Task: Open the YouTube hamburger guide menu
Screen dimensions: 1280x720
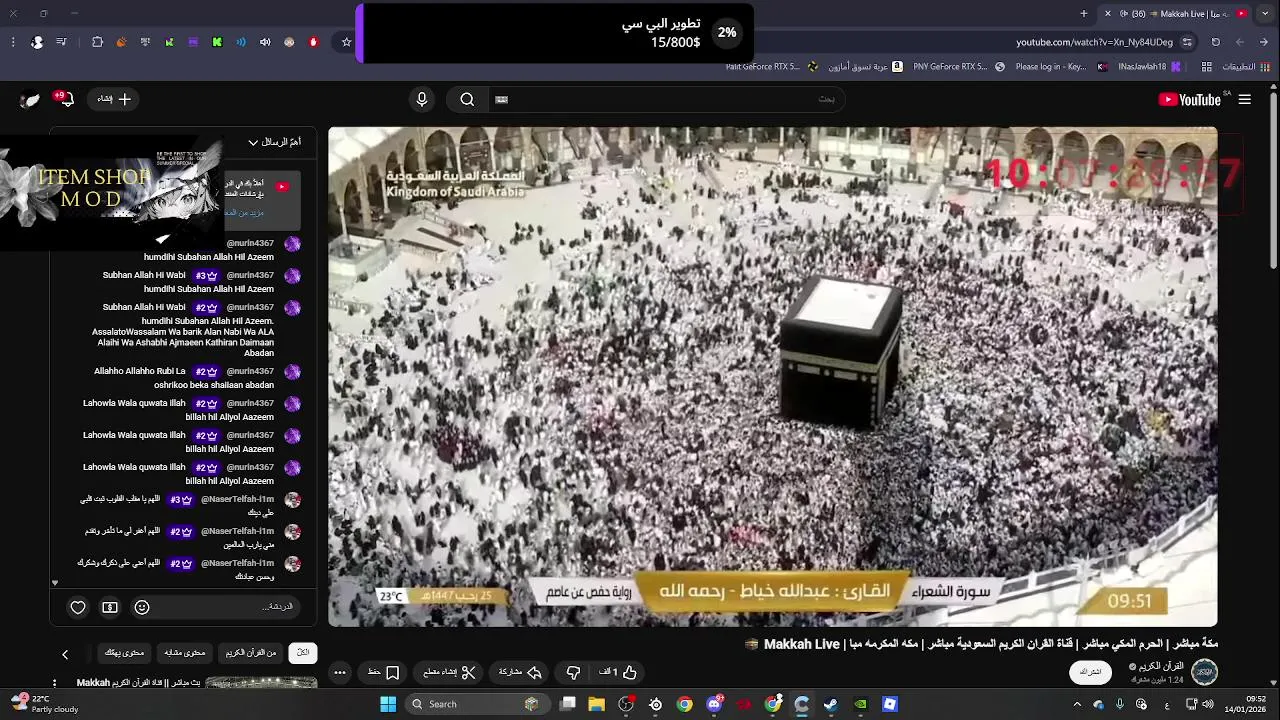Action: point(1245,99)
